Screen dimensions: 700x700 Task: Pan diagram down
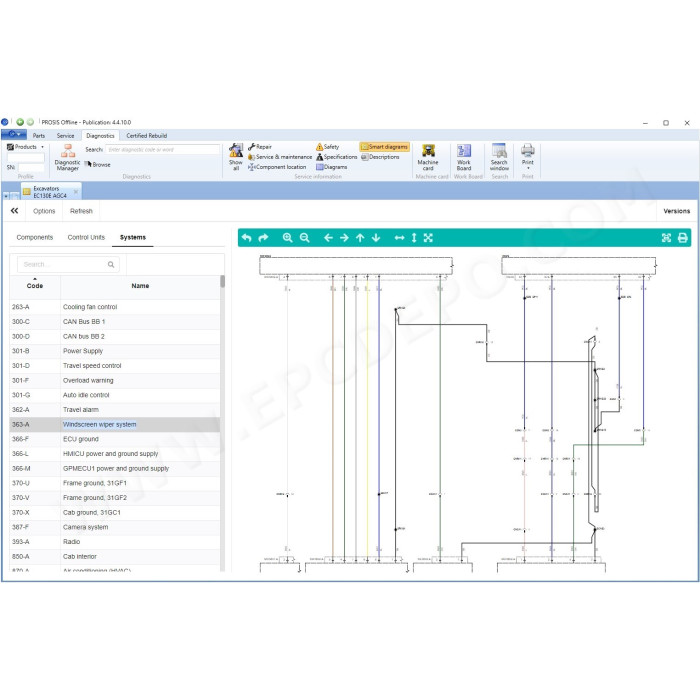pyautogui.click(x=376, y=238)
